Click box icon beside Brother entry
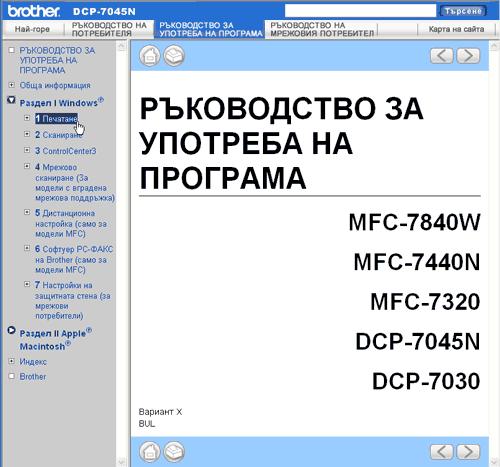 [11, 376]
